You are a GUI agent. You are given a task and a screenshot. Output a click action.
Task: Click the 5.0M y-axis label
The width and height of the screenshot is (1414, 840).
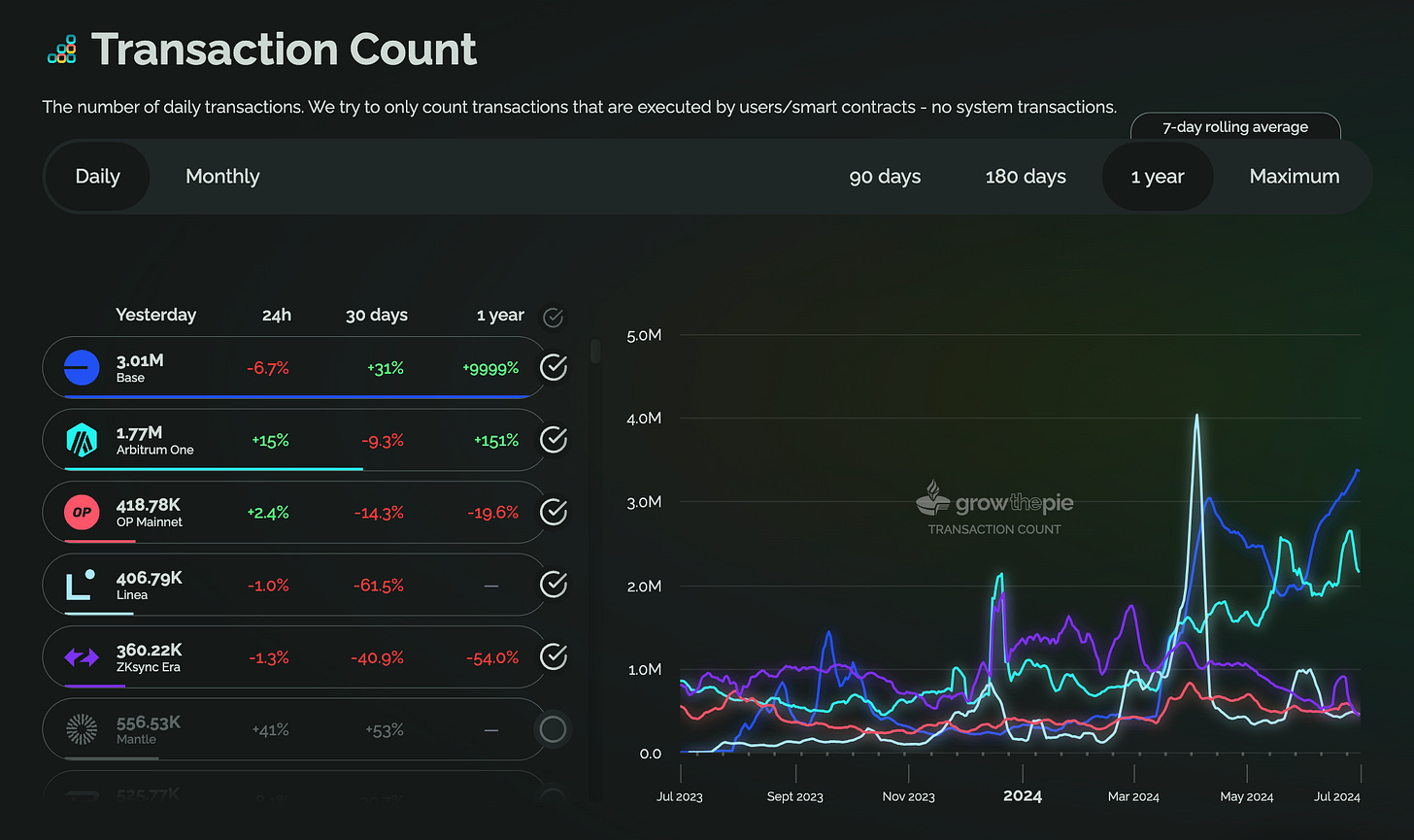tap(642, 335)
